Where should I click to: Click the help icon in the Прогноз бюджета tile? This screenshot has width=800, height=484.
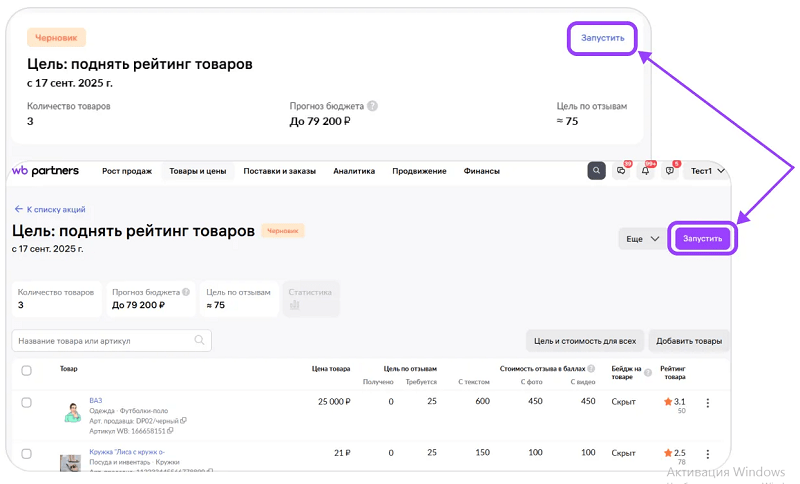[186, 292]
